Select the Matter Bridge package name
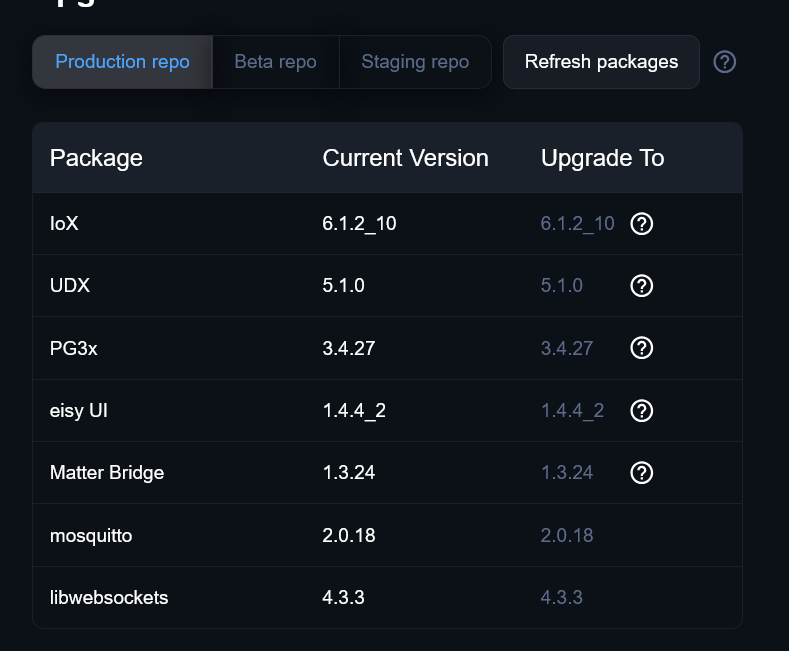 coord(107,472)
